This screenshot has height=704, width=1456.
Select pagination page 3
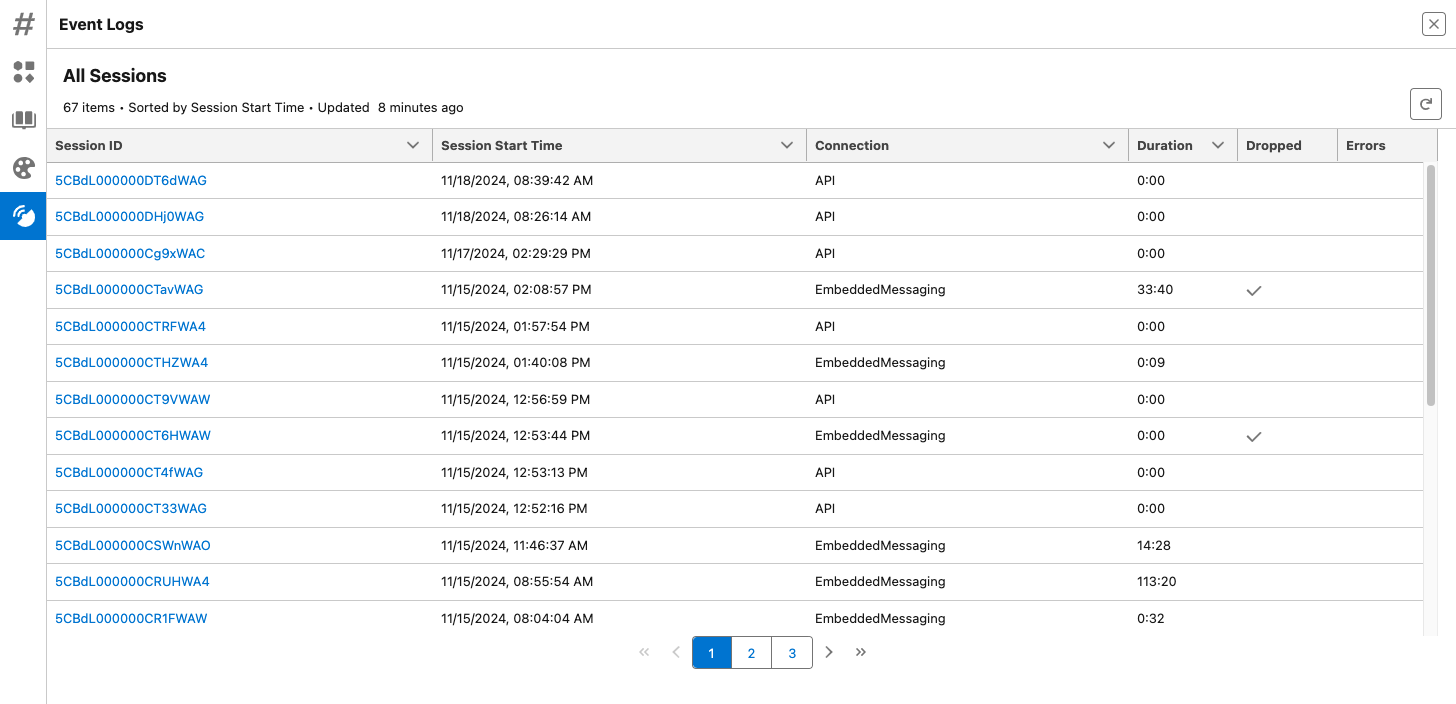click(792, 653)
